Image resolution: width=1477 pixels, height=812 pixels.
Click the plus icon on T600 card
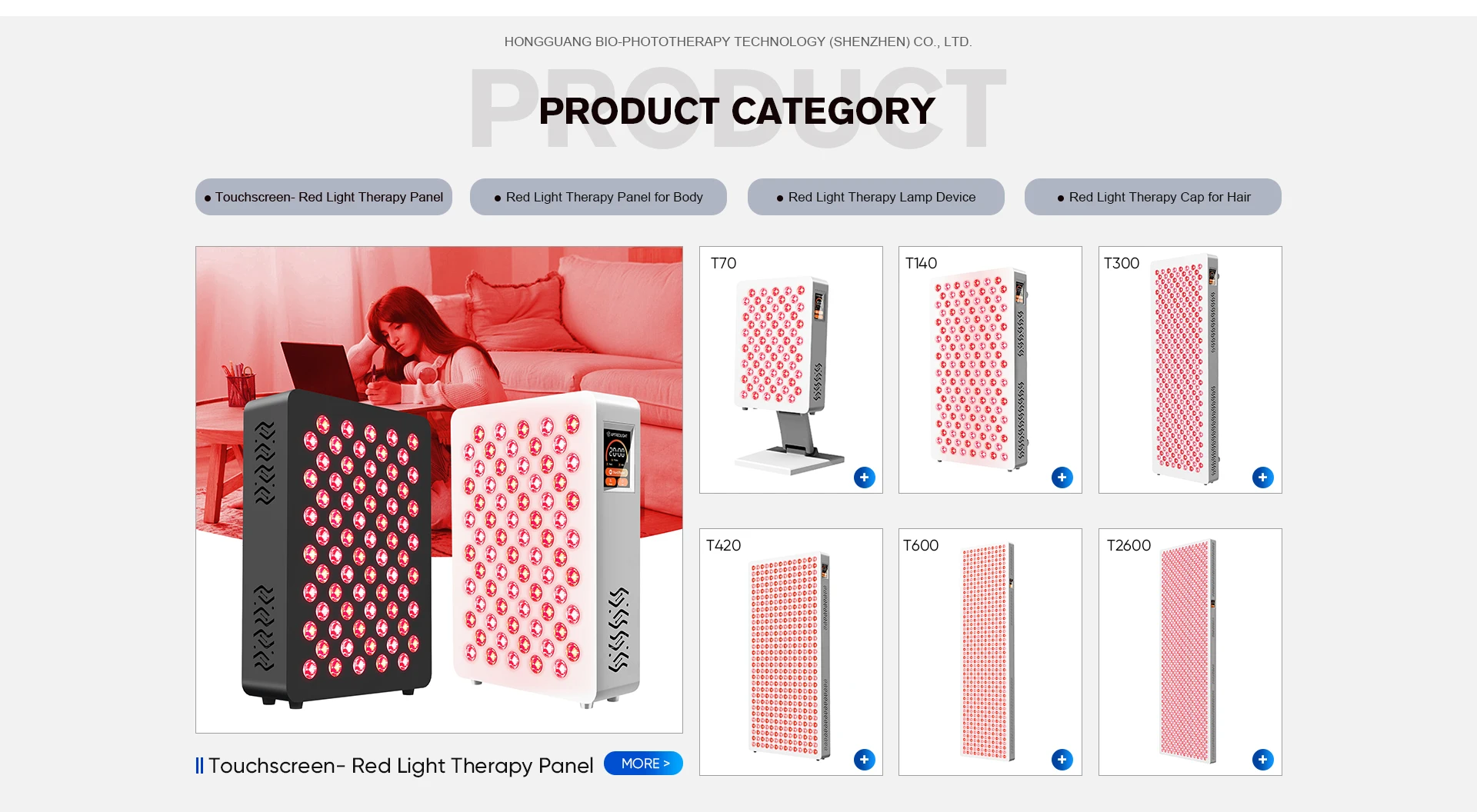(1062, 760)
